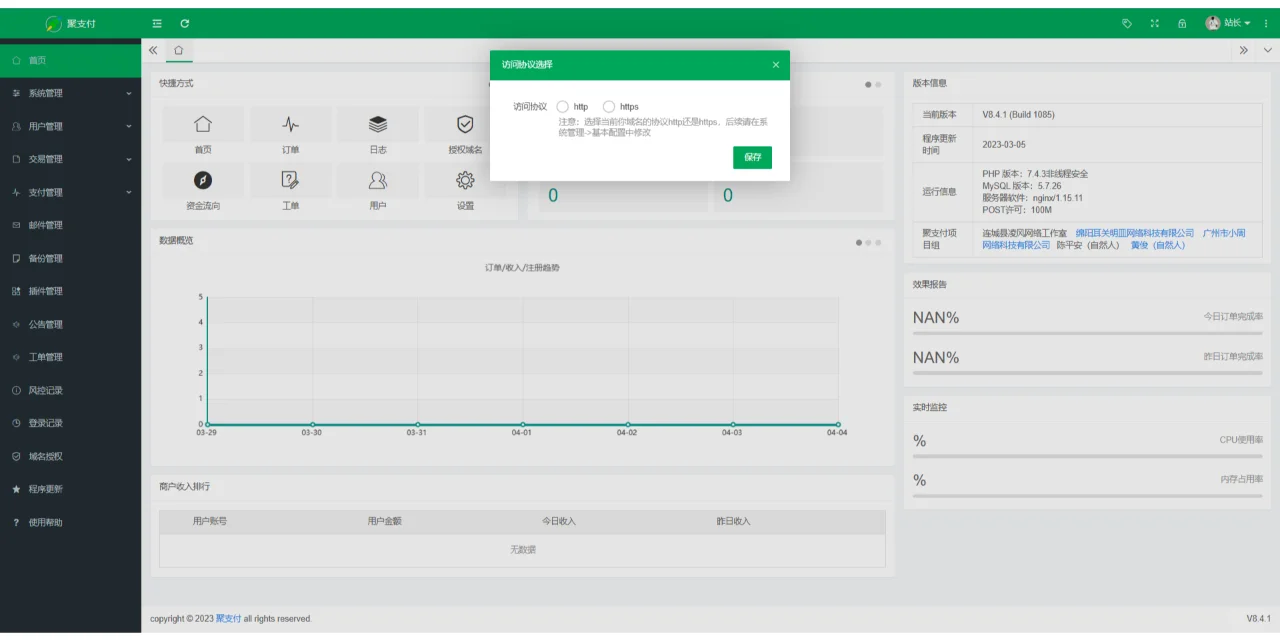Click the 聚支付 logo in the header
This screenshot has width=1280, height=640.
[70, 23]
